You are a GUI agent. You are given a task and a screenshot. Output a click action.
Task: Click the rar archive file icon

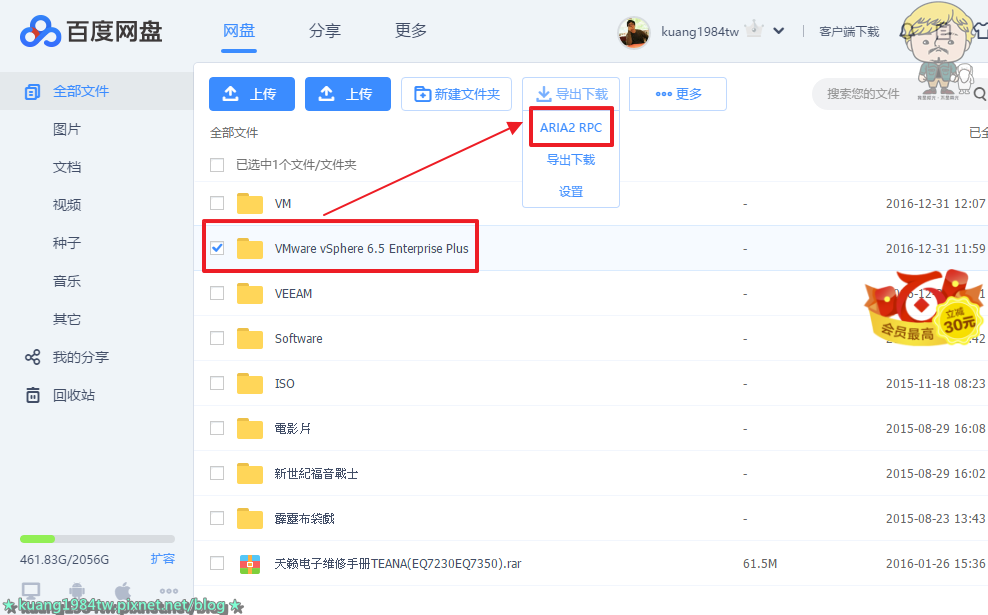pos(250,563)
